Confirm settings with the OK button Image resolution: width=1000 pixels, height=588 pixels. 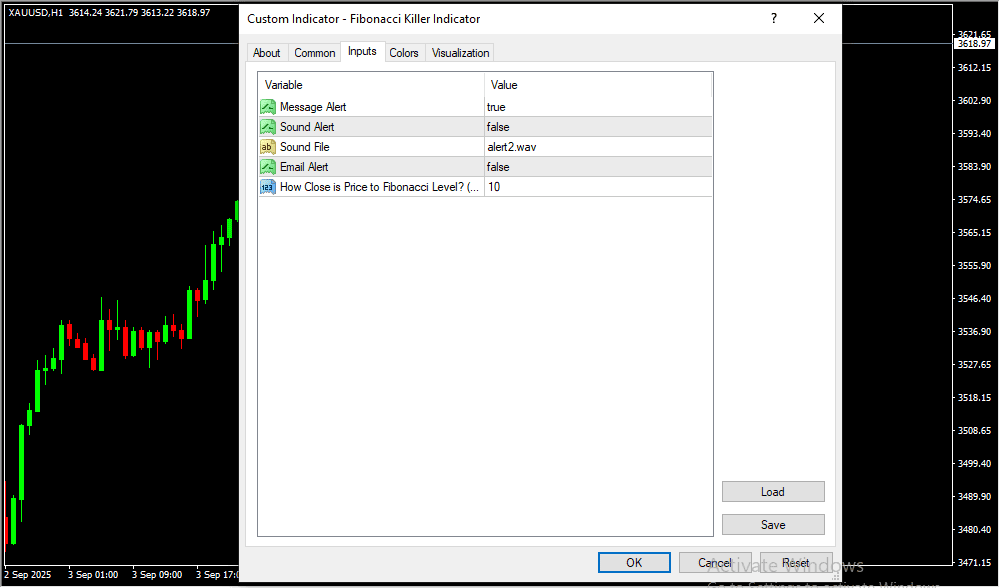tap(634, 563)
